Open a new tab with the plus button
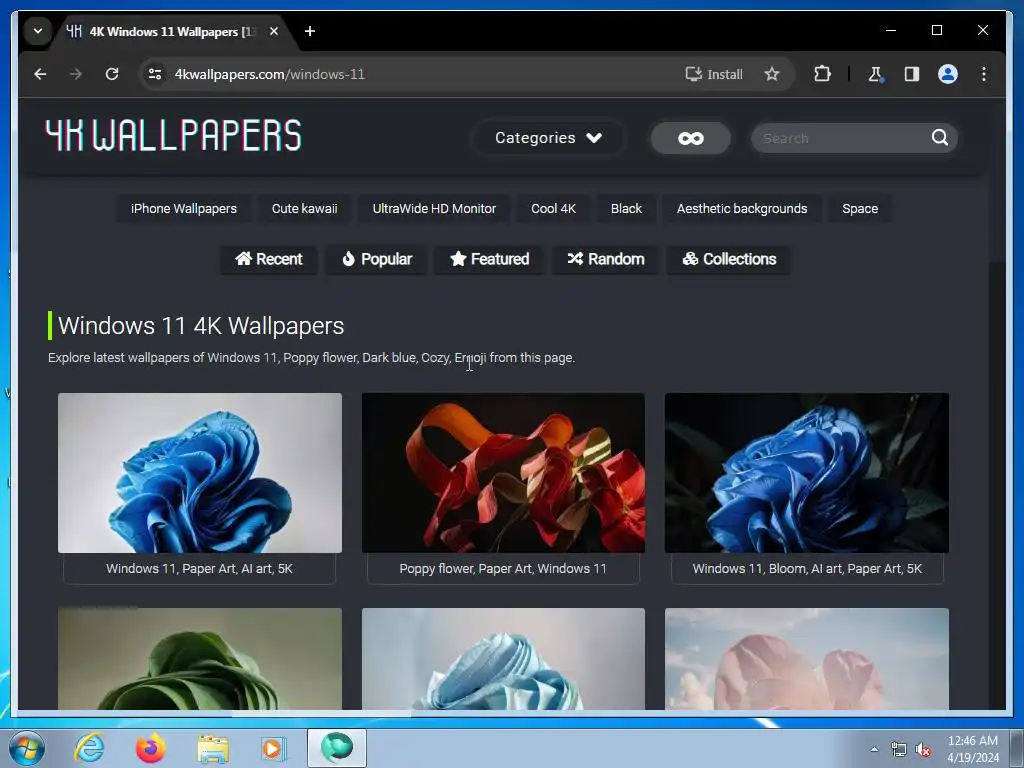The image size is (1024, 768). (310, 31)
